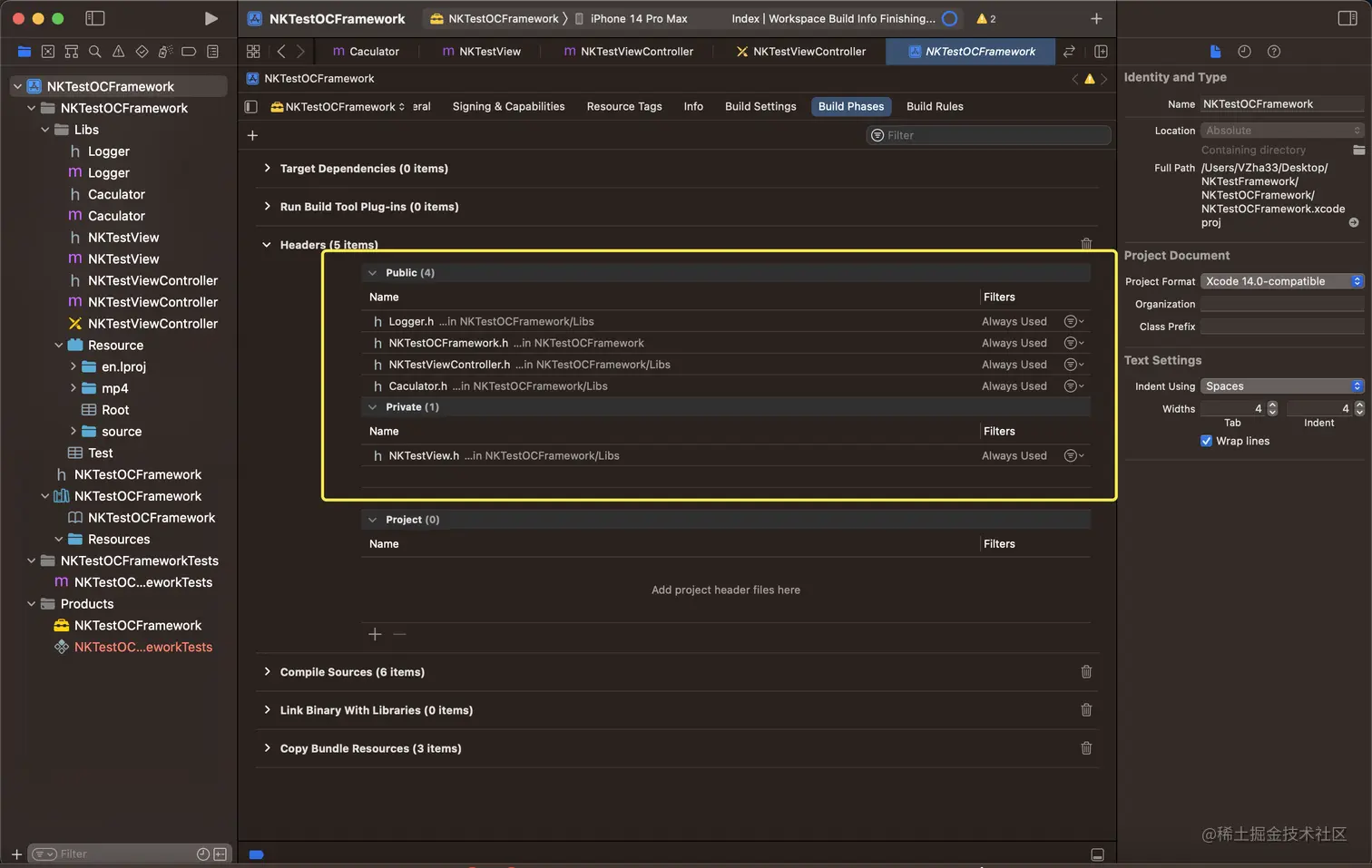Open the Project Format dropdown
Image resolution: width=1372 pixels, height=868 pixels.
[x=1282, y=281]
